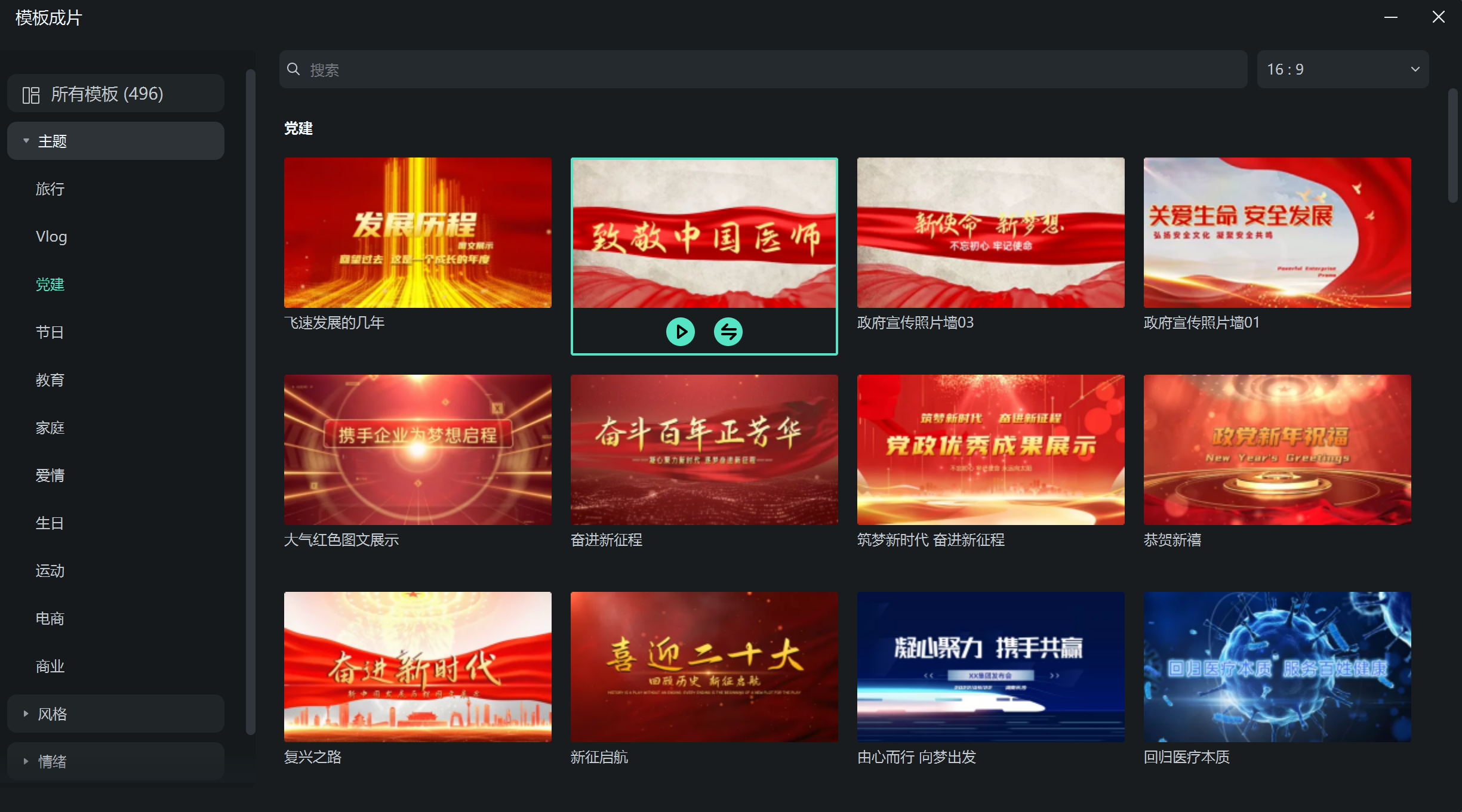Viewport: 1462px width, 812px height.
Task: Open the 16:9 aspect ratio dropdown
Action: [x=1342, y=69]
